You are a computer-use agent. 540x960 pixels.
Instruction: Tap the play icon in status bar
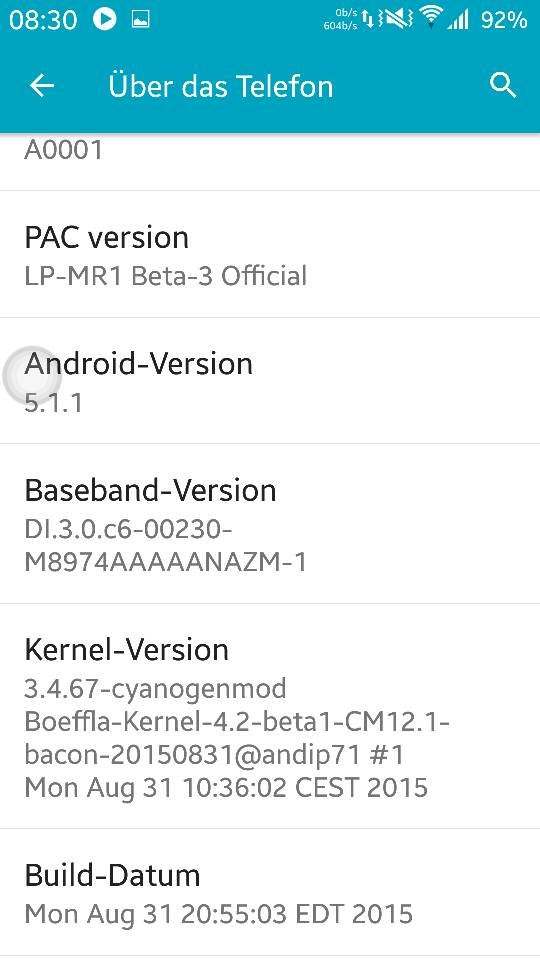click(105, 20)
